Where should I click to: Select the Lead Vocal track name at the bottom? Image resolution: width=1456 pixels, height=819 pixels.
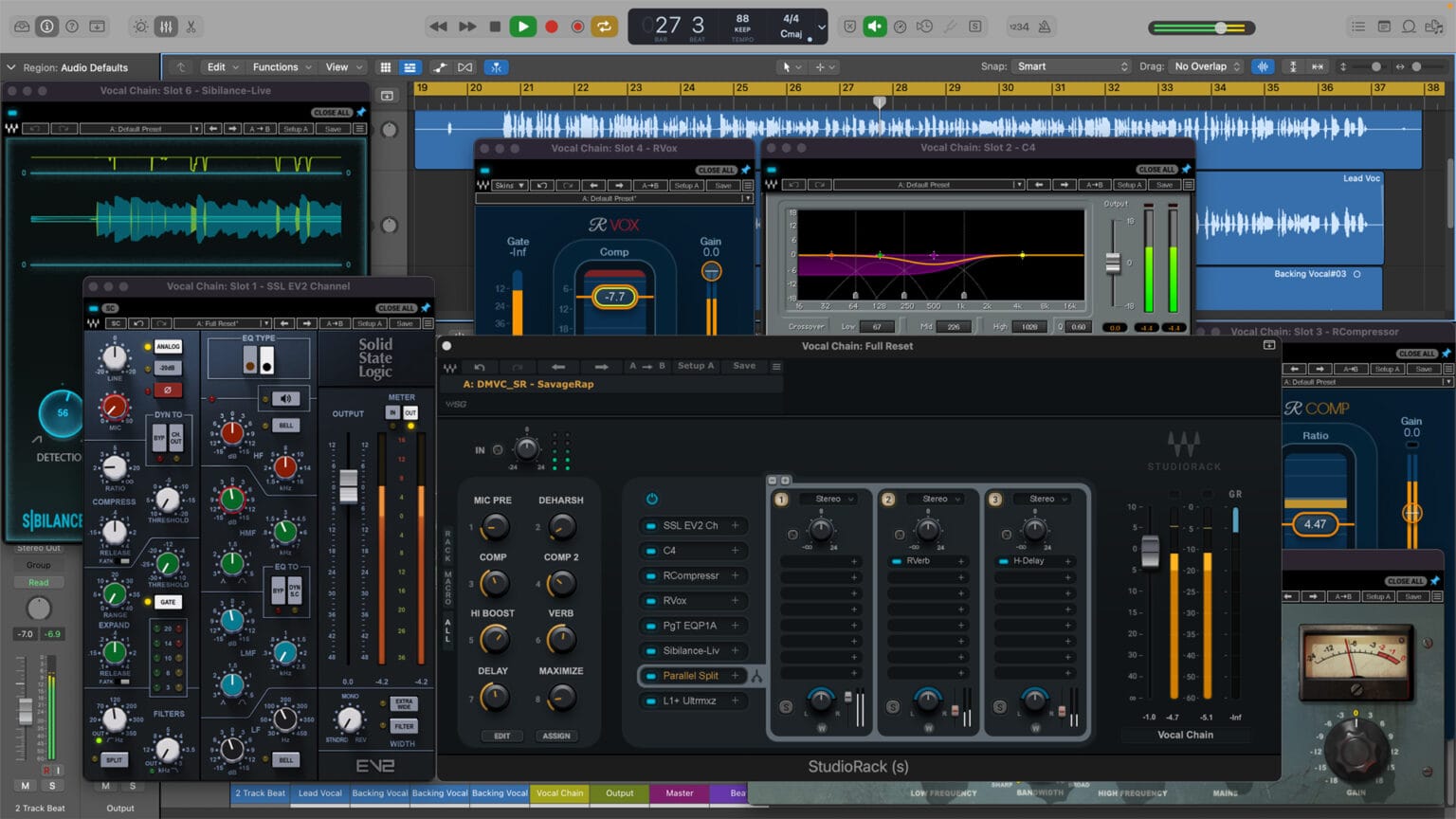point(320,793)
